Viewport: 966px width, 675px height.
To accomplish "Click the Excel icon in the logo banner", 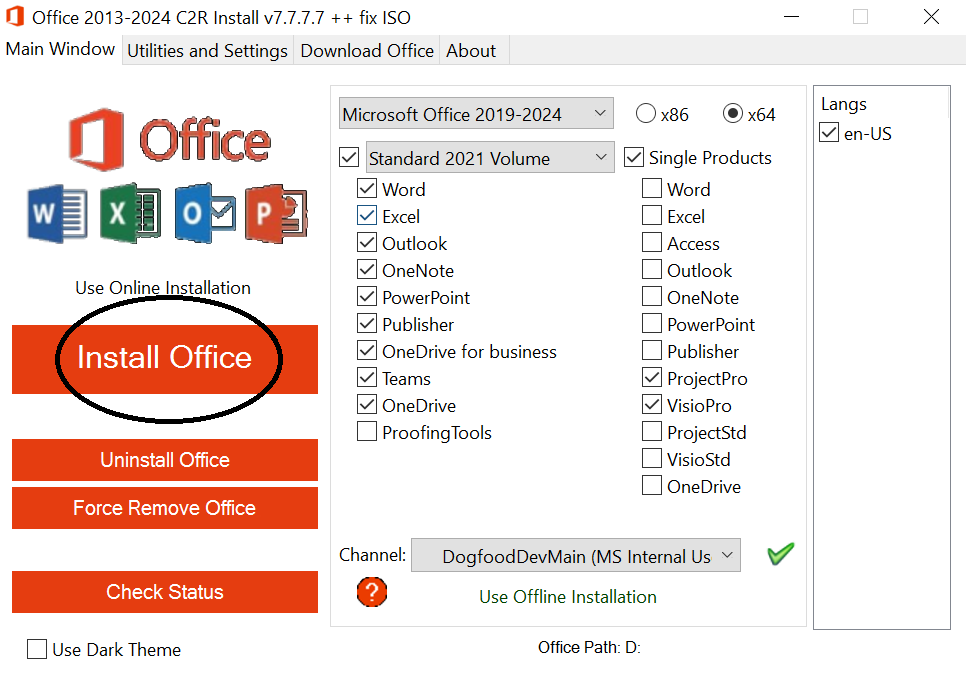I will coord(131,213).
